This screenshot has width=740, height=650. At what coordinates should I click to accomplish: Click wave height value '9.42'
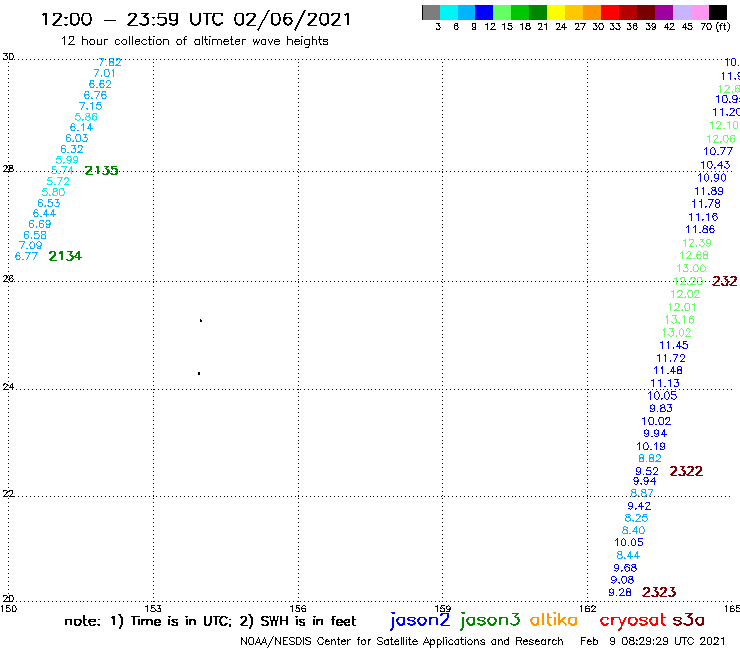[x=639, y=506]
